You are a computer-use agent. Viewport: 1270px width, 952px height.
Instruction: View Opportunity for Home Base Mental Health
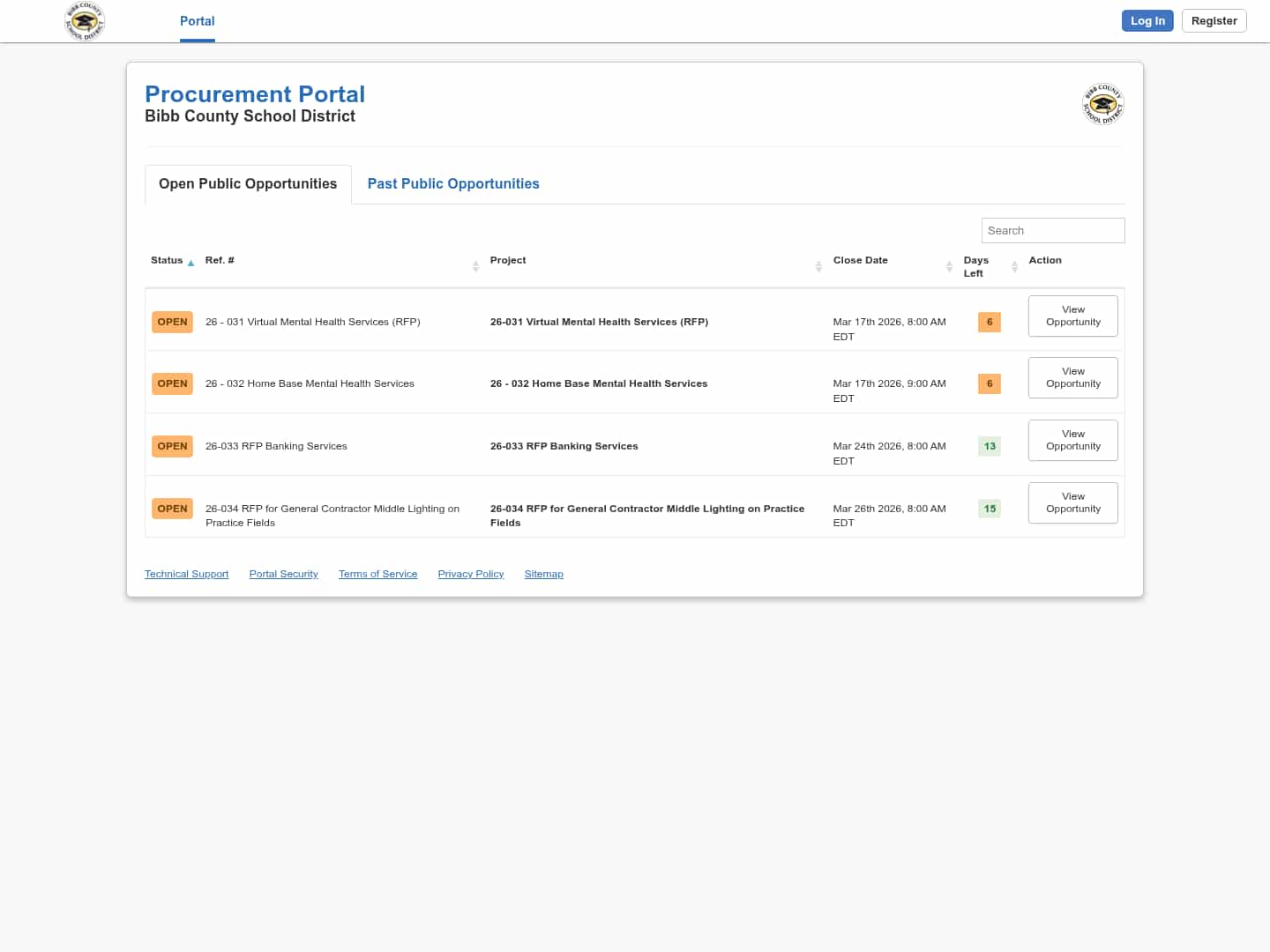point(1072,378)
